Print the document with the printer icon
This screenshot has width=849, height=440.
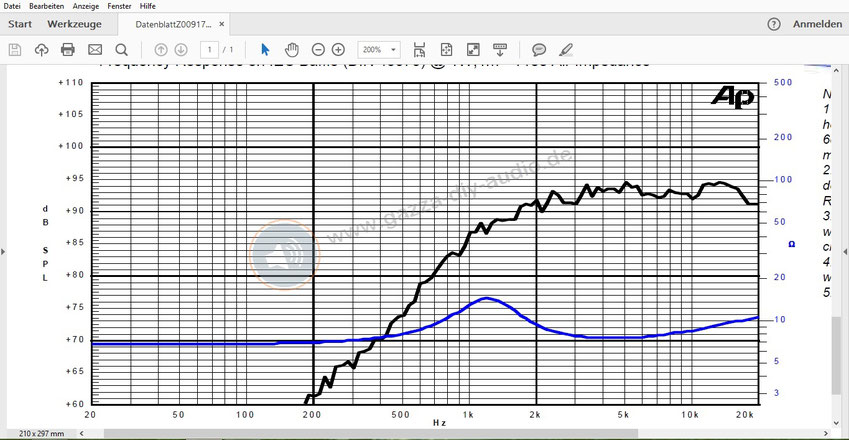68,50
